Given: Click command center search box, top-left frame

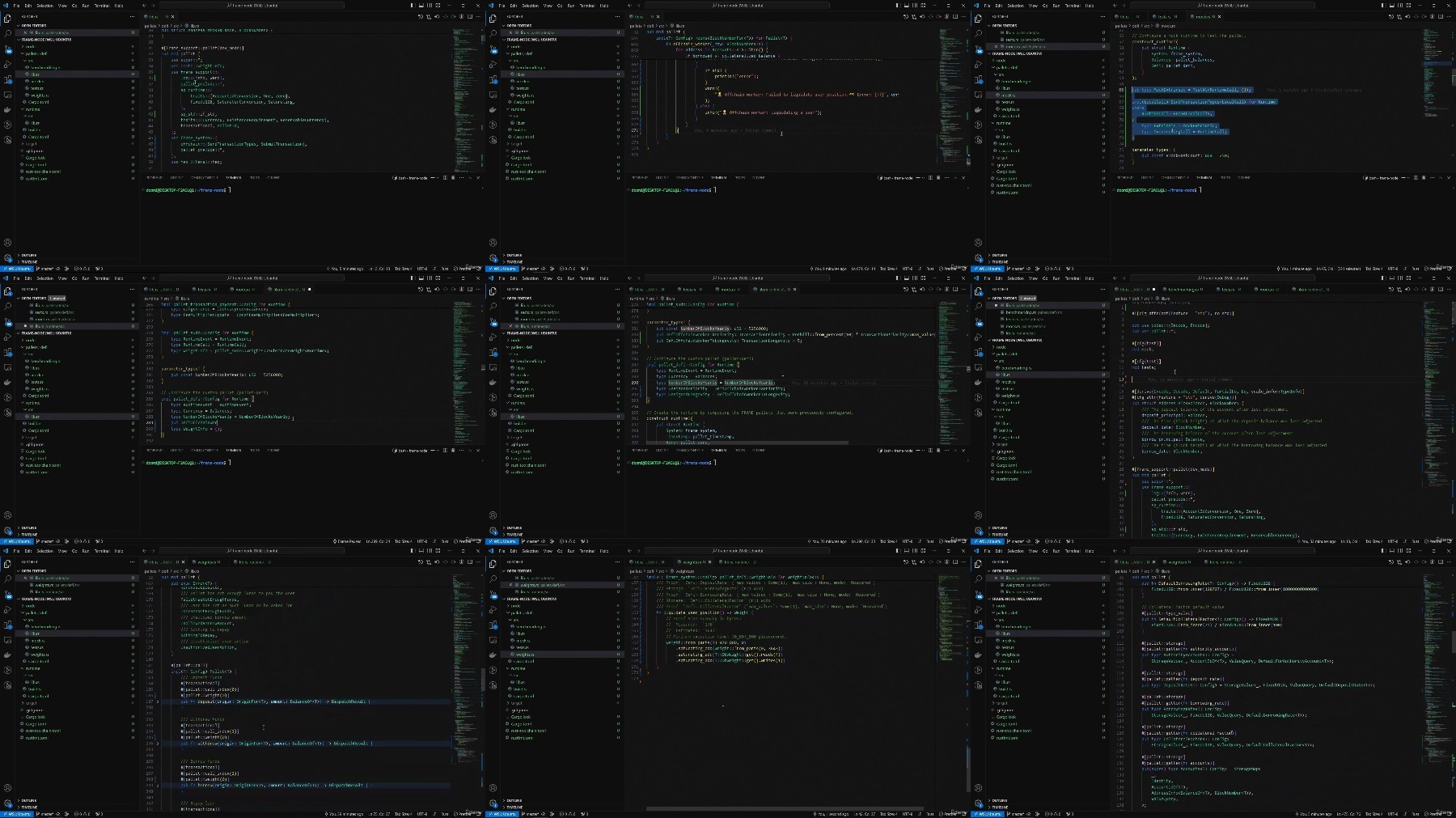Looking at the screenshot, I should coord(253,6).
